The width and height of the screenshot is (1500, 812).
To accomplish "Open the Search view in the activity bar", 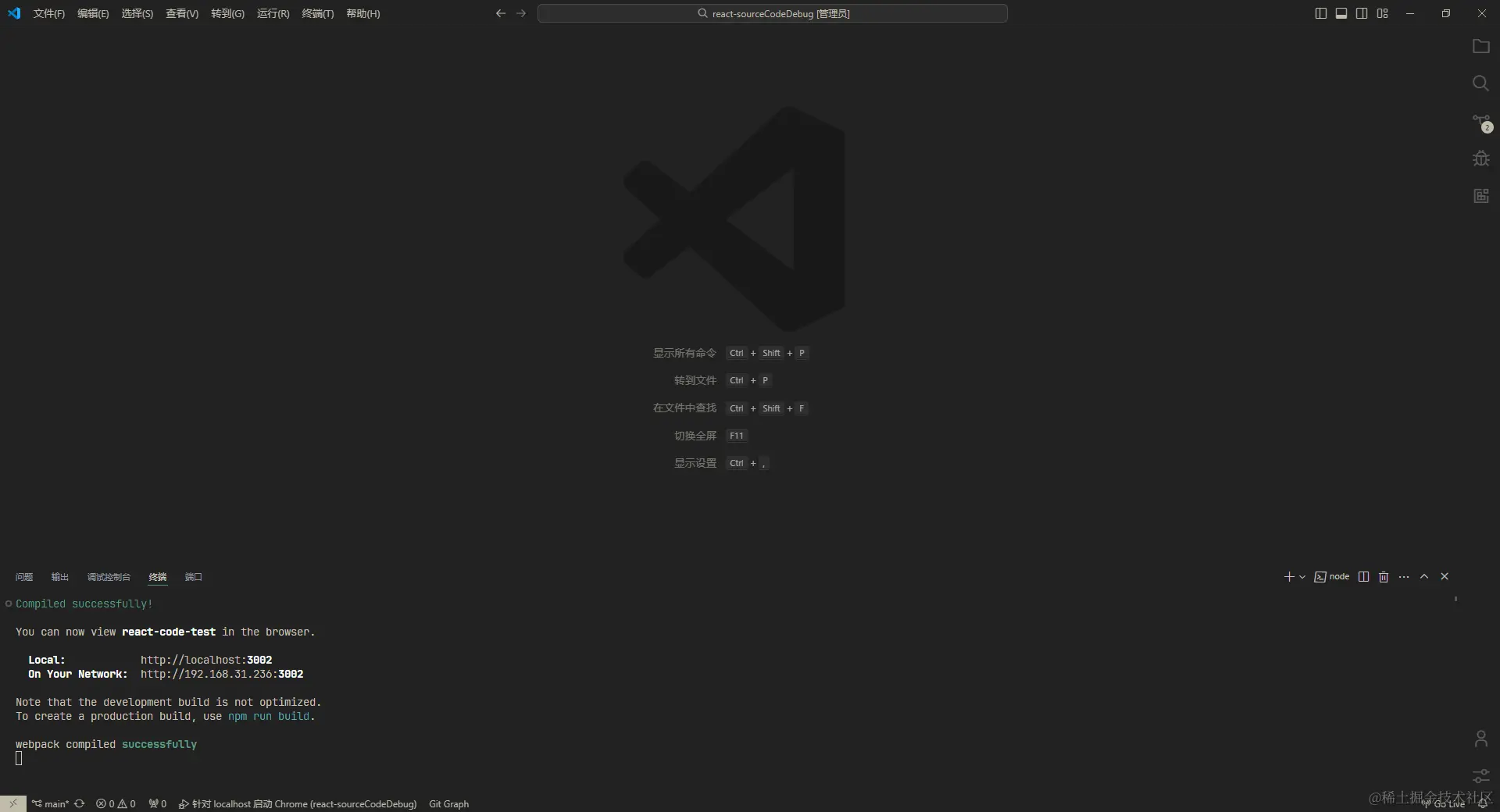I will [x=1480, y=84].
